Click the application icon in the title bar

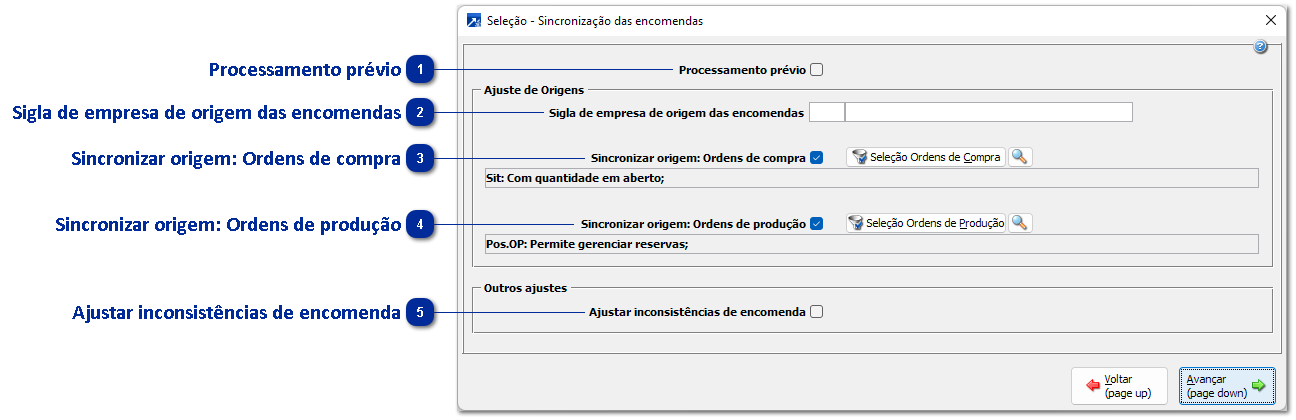point(472,20)
